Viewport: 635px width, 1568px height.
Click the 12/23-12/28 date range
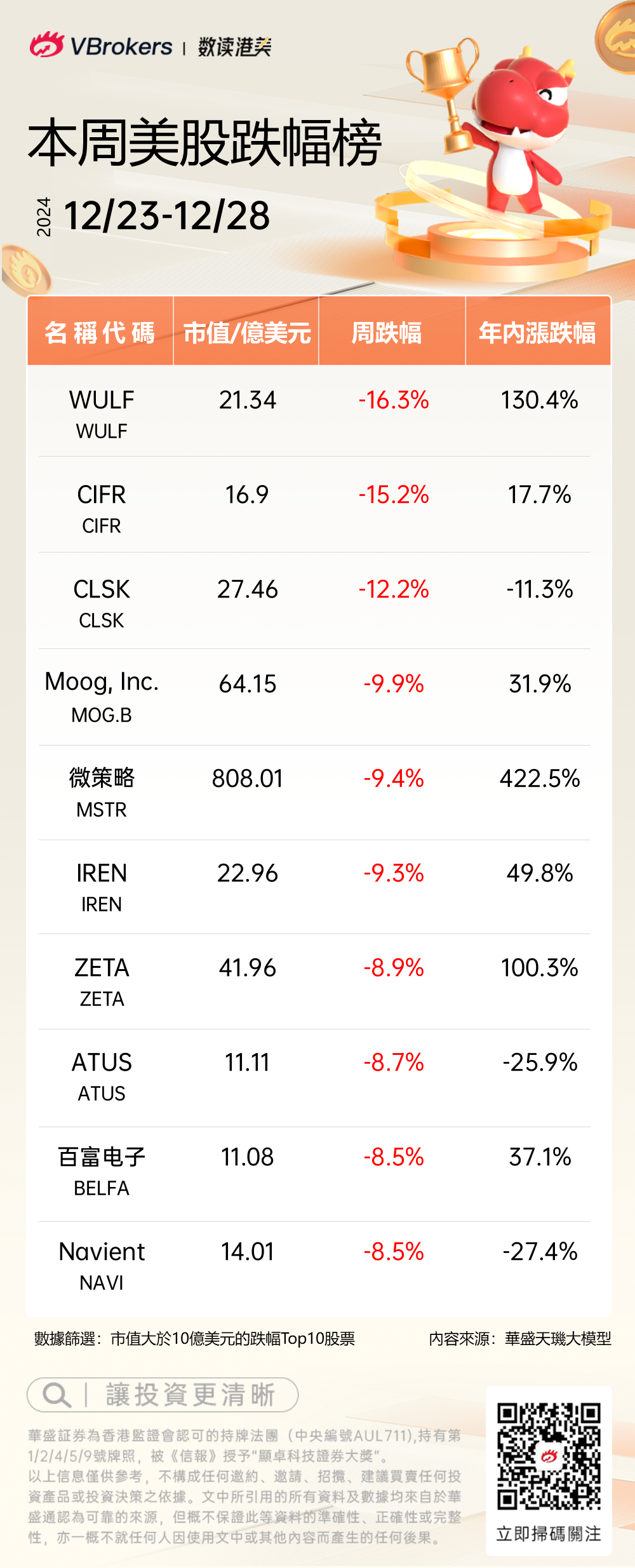(167, 216)
